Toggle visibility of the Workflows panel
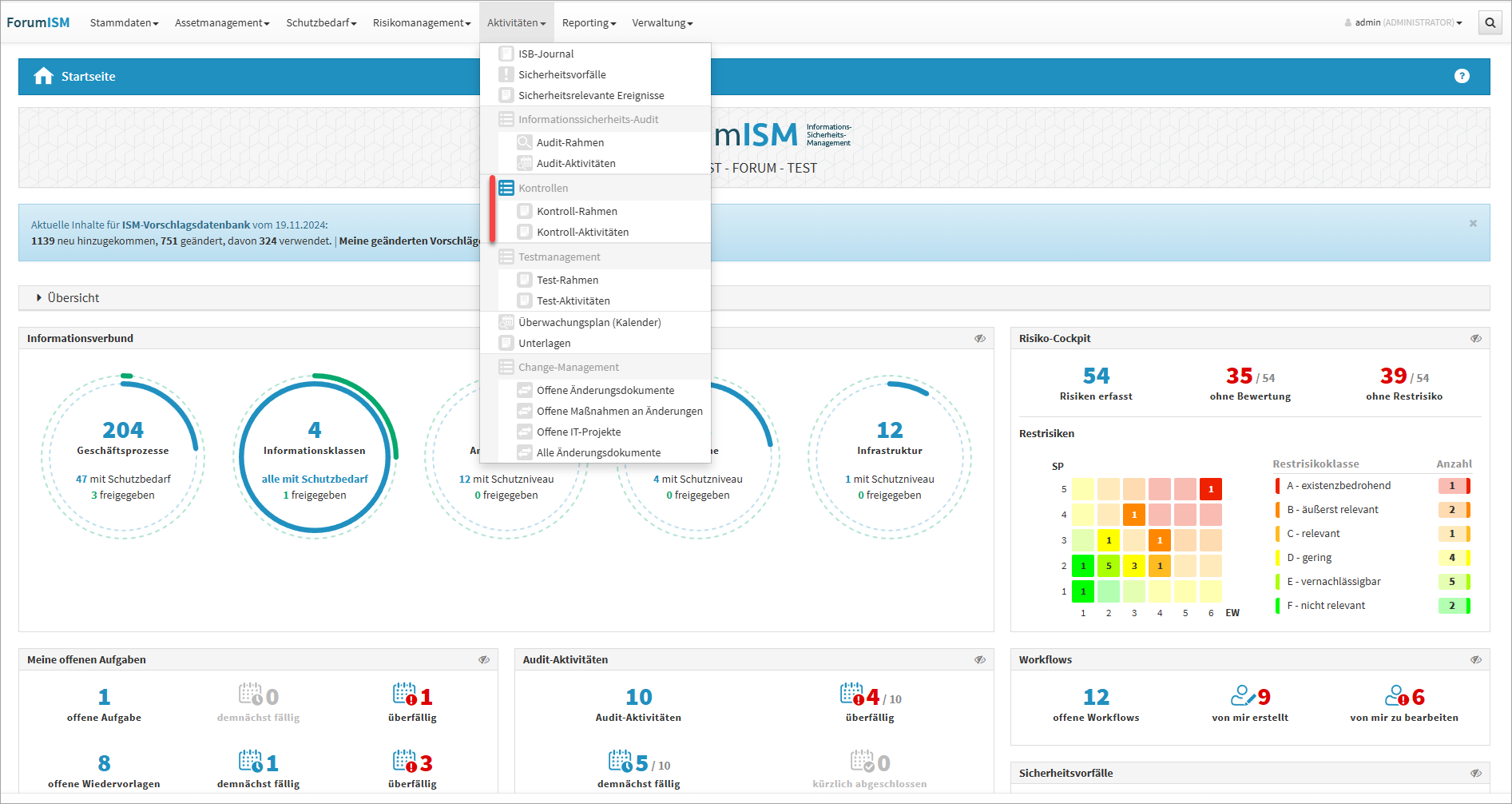1512x804 pixels. (x=1475, y=659)
